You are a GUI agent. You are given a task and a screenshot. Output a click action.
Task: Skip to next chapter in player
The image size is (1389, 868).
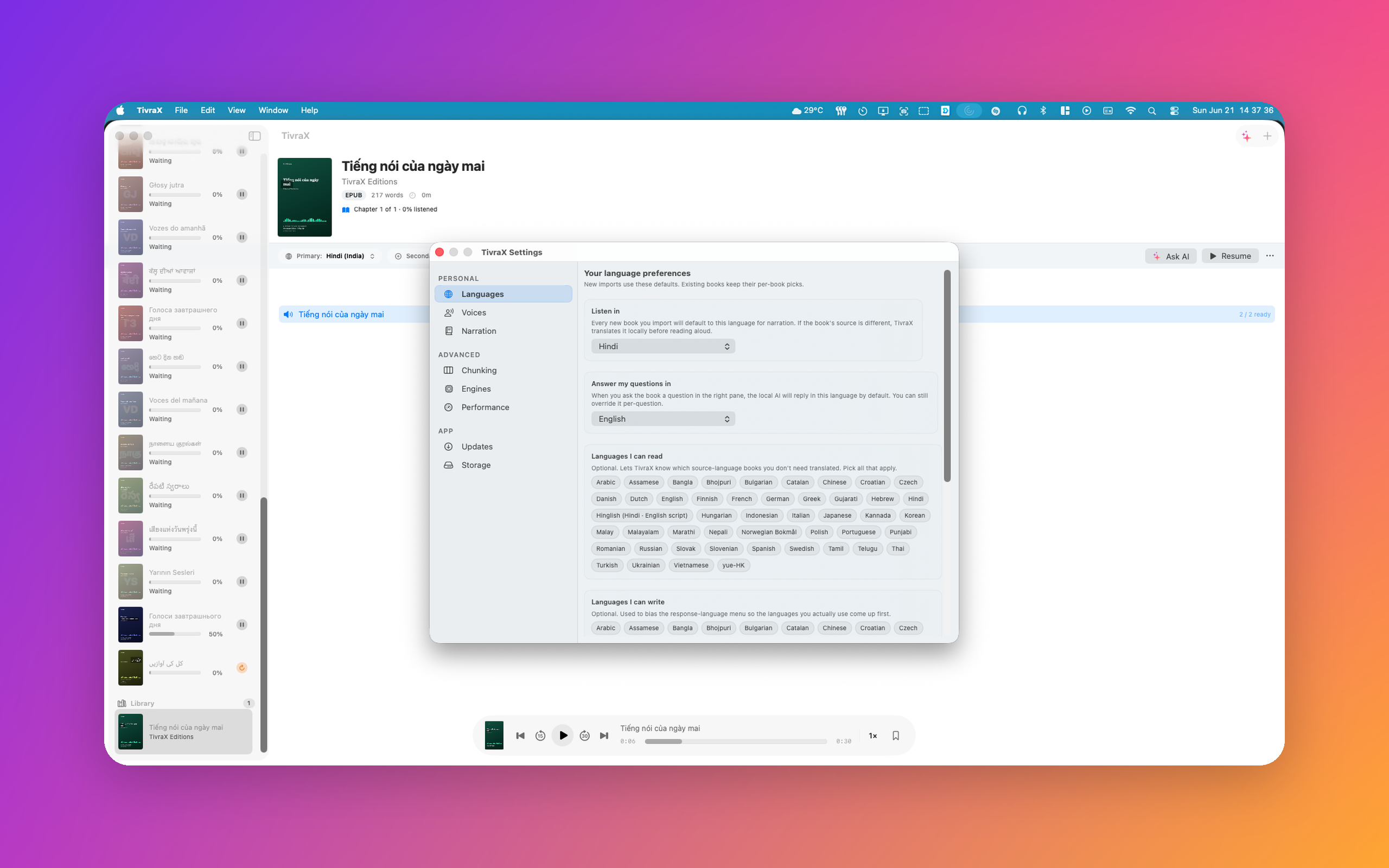click(604, 736)
